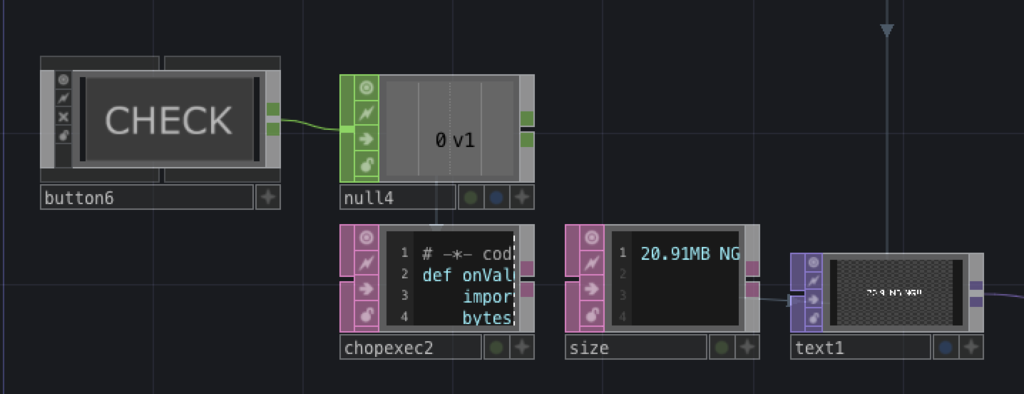Click the '0 v1' channel viewer in null4
This screenshot has width=1024, height=394.
click(x=449, y=128)
